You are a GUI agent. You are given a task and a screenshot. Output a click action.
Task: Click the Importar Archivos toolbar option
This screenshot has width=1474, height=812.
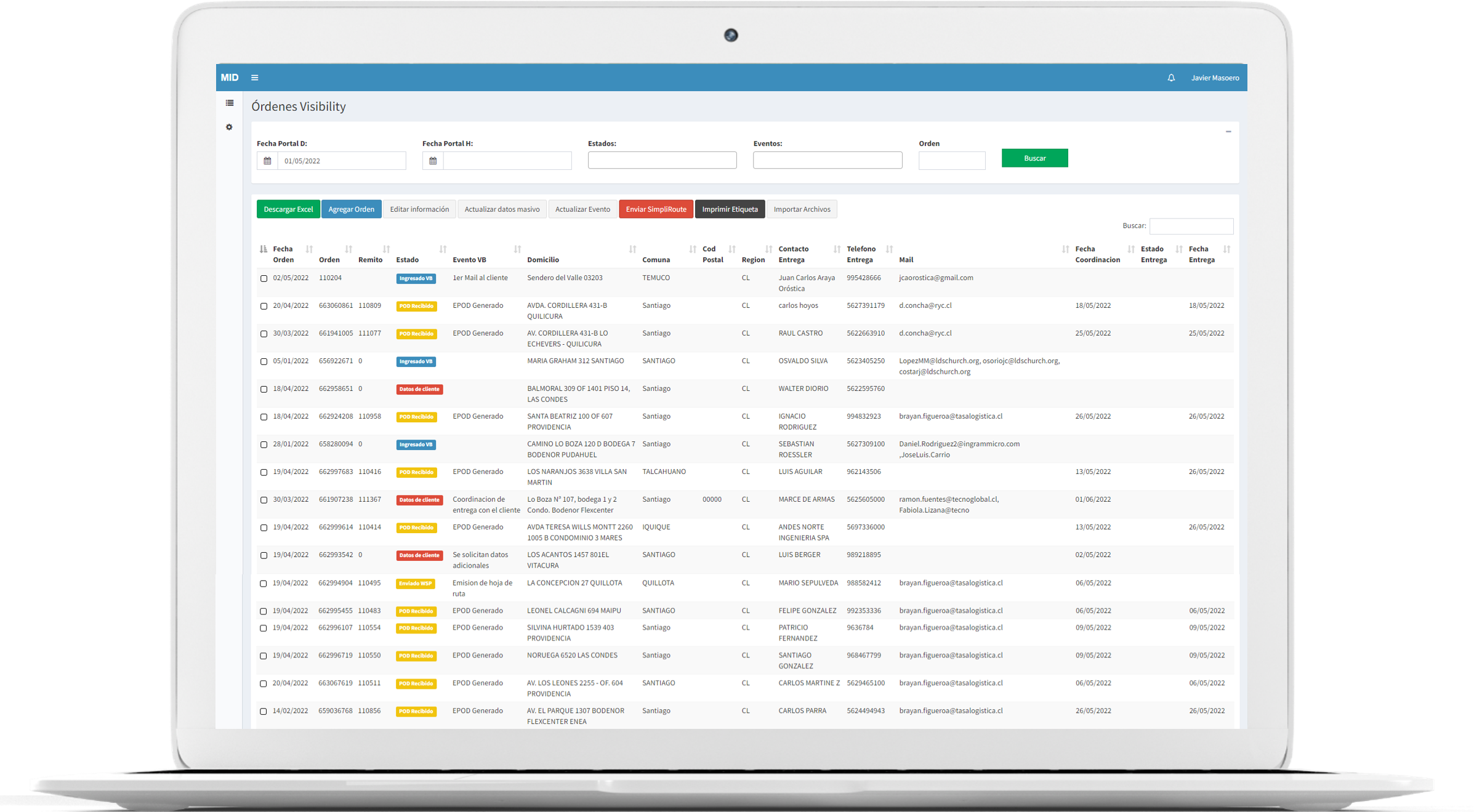point(801,209)
